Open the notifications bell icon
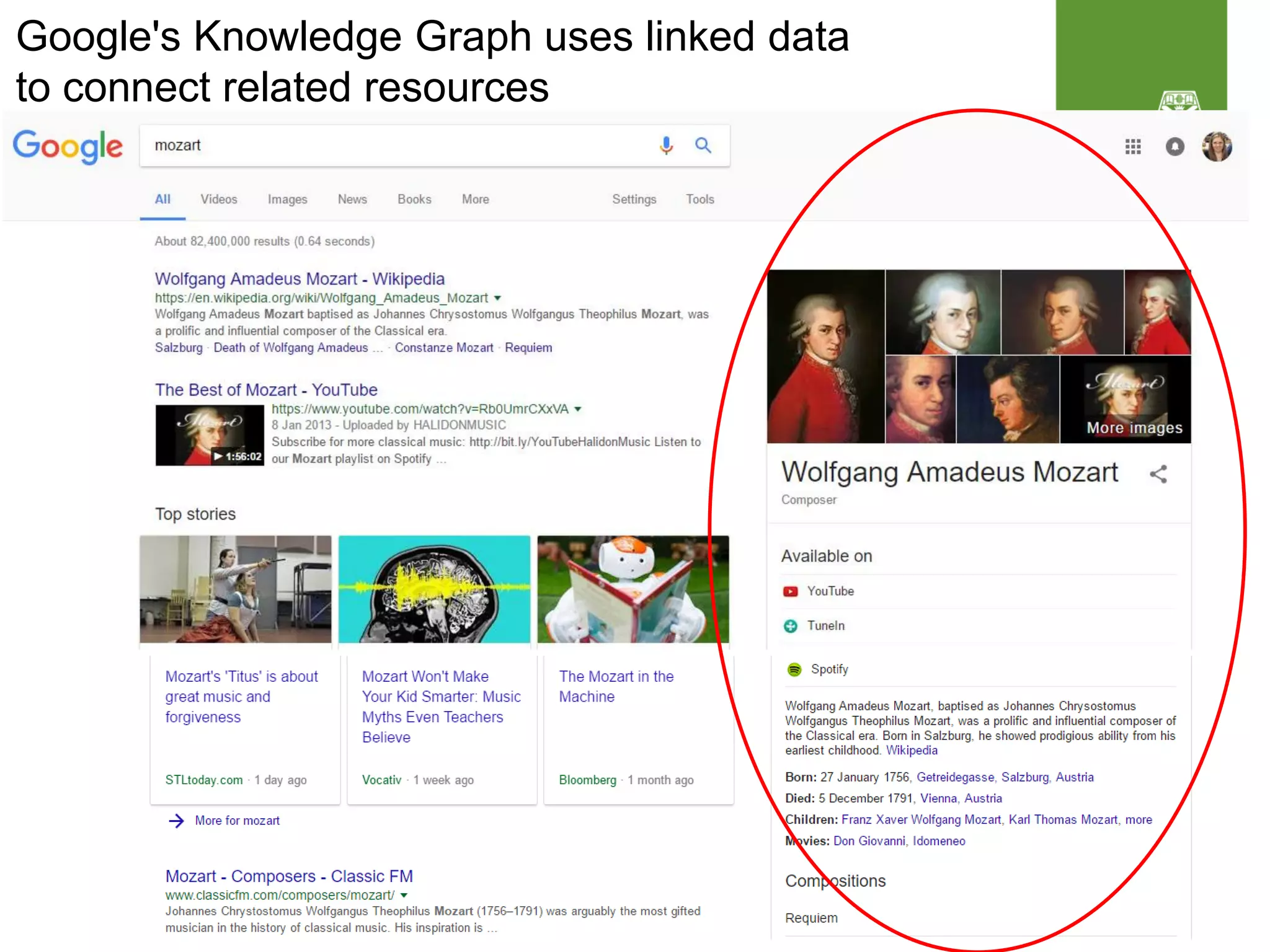This screenshot has width=1270, height=952. (x=1175, y=147)
